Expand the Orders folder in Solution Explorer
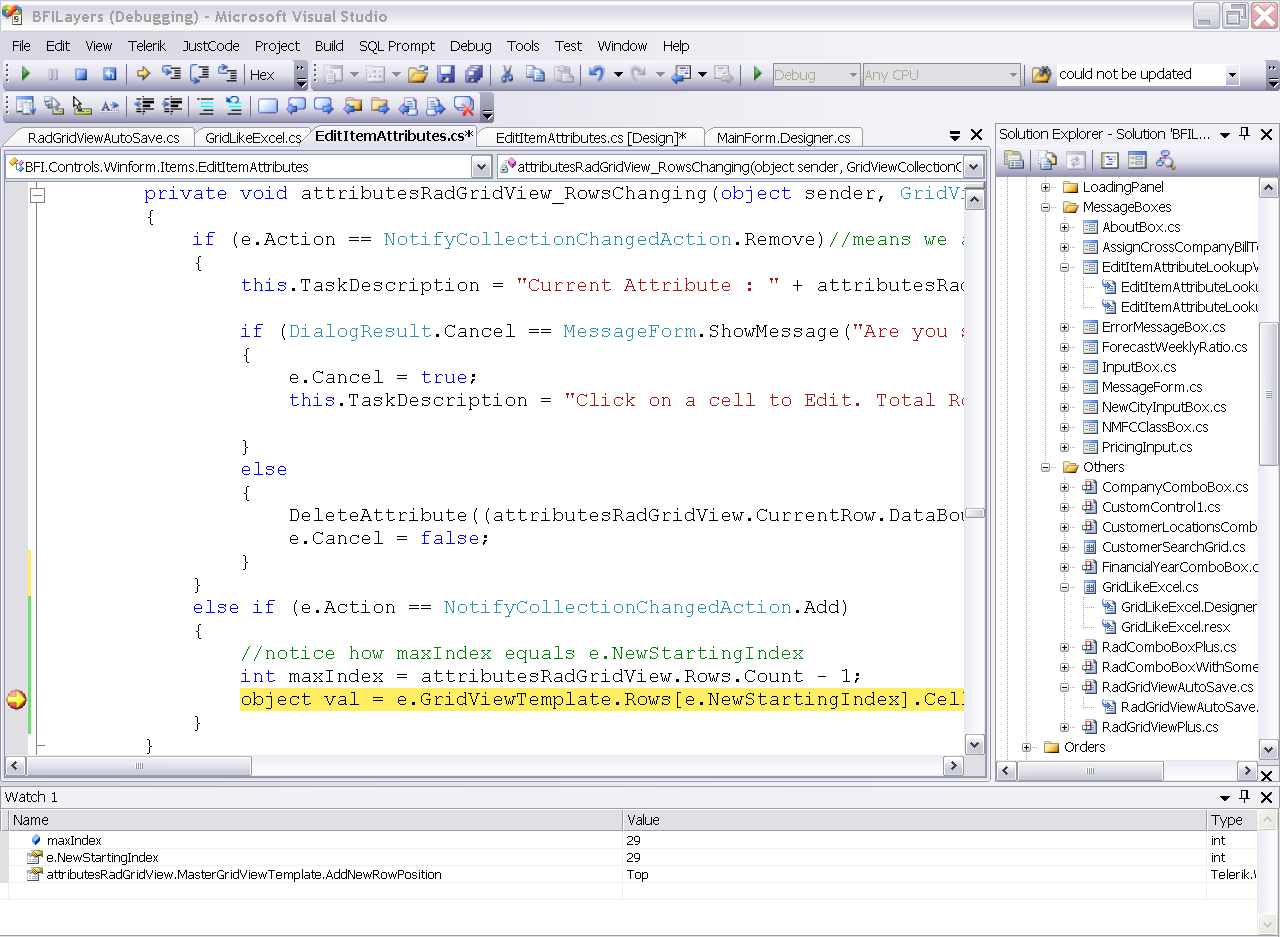 pos(1026,747)
